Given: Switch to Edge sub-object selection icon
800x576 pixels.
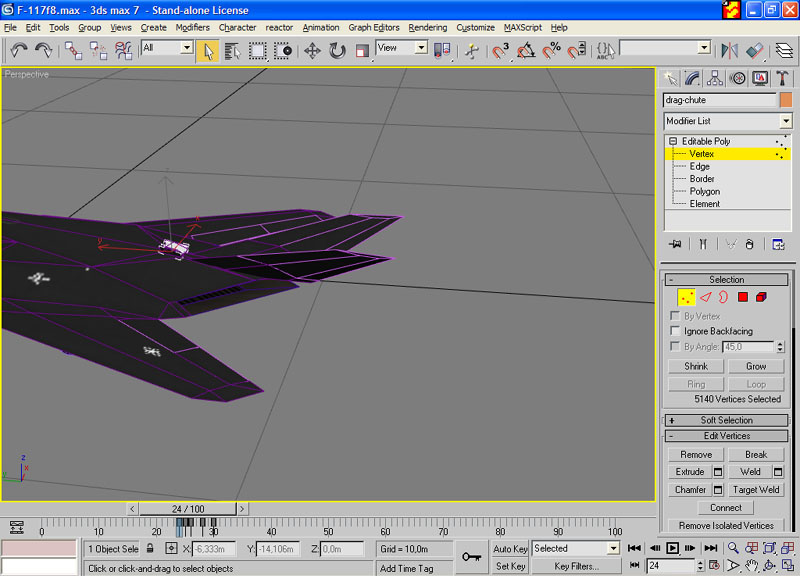Looking at the screenshot, I should pyautogui.click(x=705, y=297).
